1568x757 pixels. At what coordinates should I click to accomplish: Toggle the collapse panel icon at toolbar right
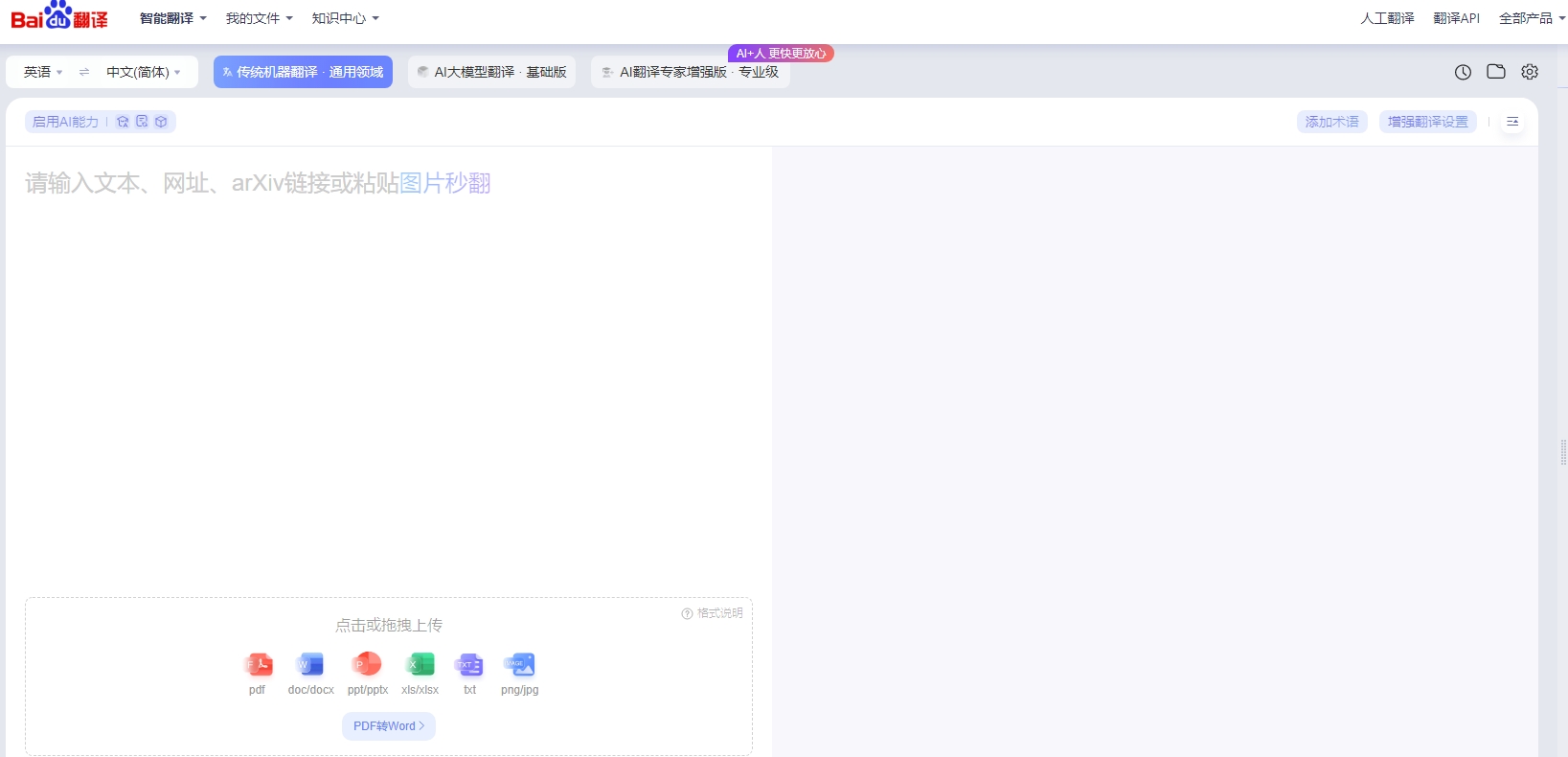(x=1512, y=122)
